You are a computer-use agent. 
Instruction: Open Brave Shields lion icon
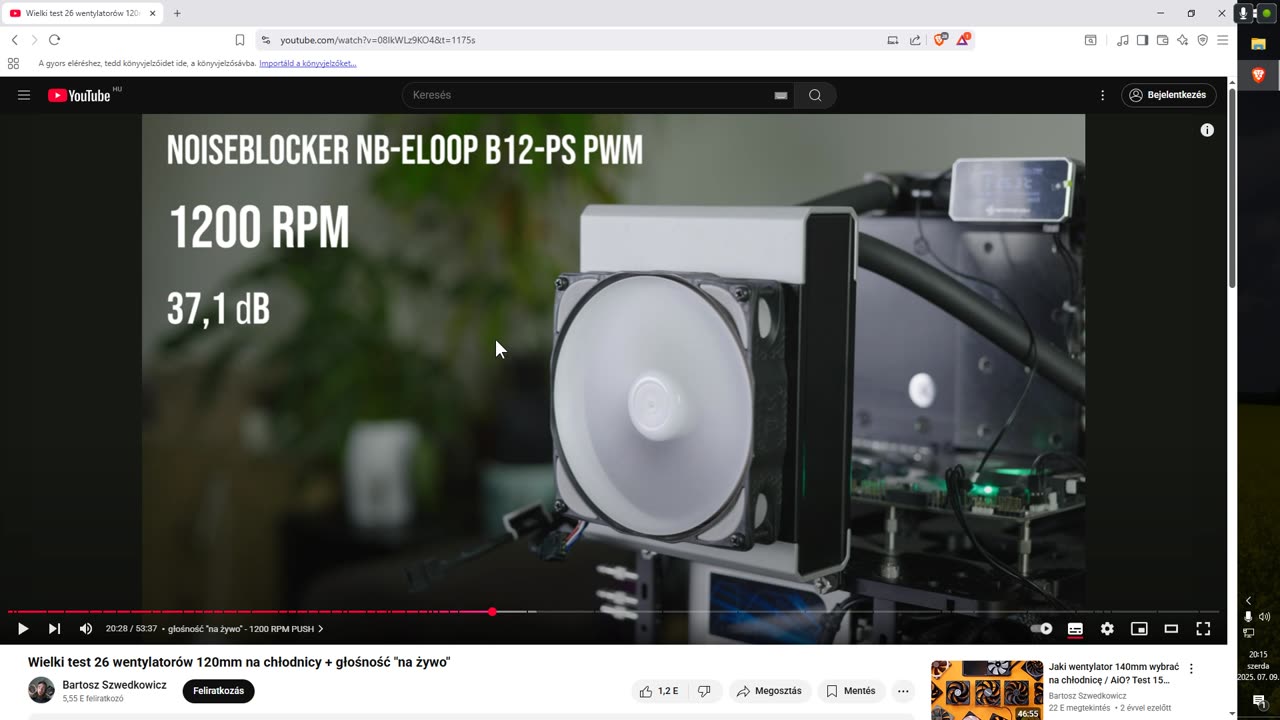coord(940,40)
